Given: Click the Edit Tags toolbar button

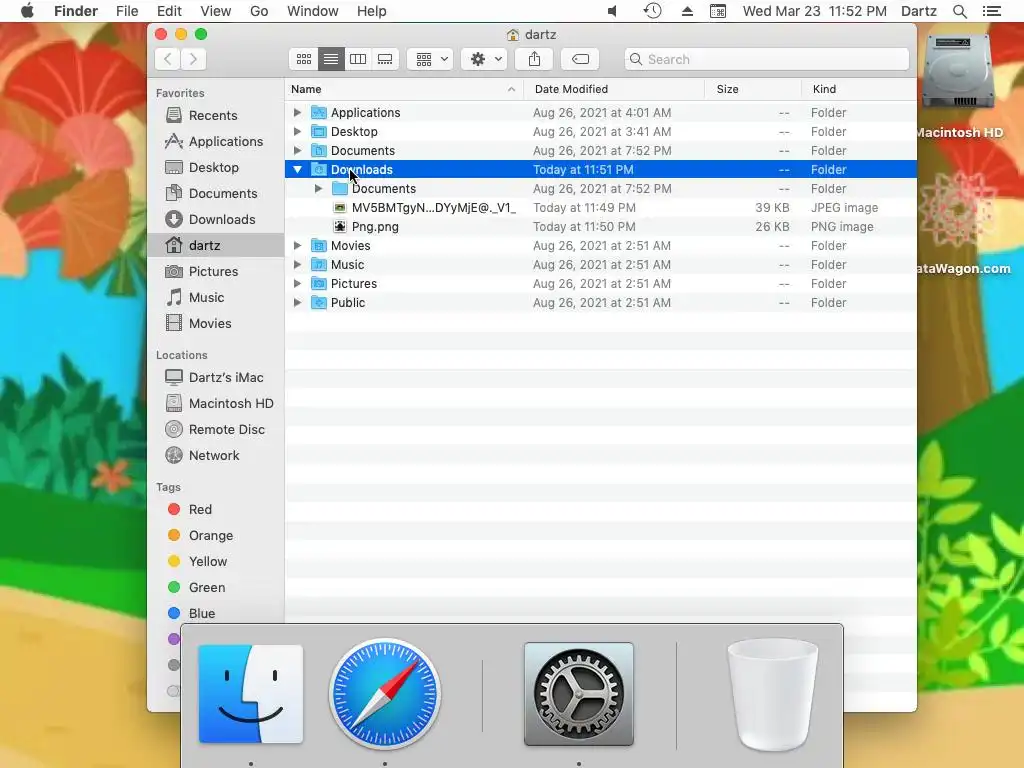Looking at the screenshot, I should click(580, 59).
